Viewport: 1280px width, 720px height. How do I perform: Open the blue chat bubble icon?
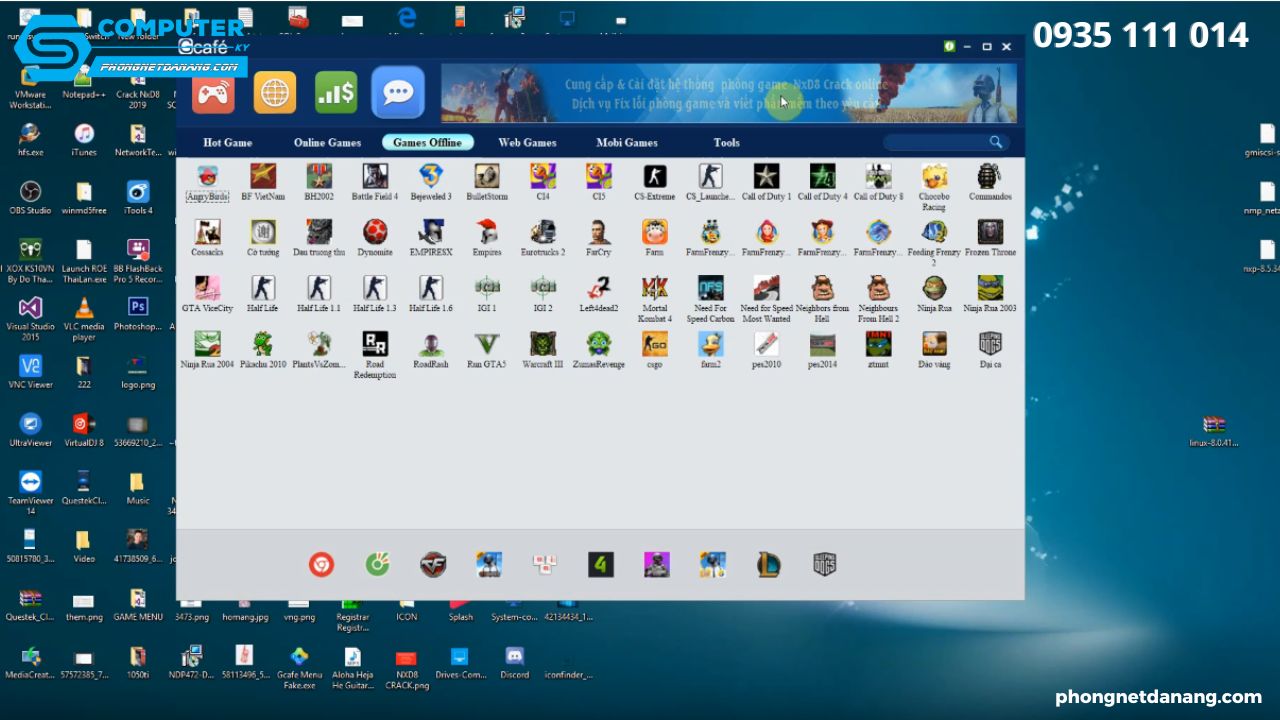point(398,93)
